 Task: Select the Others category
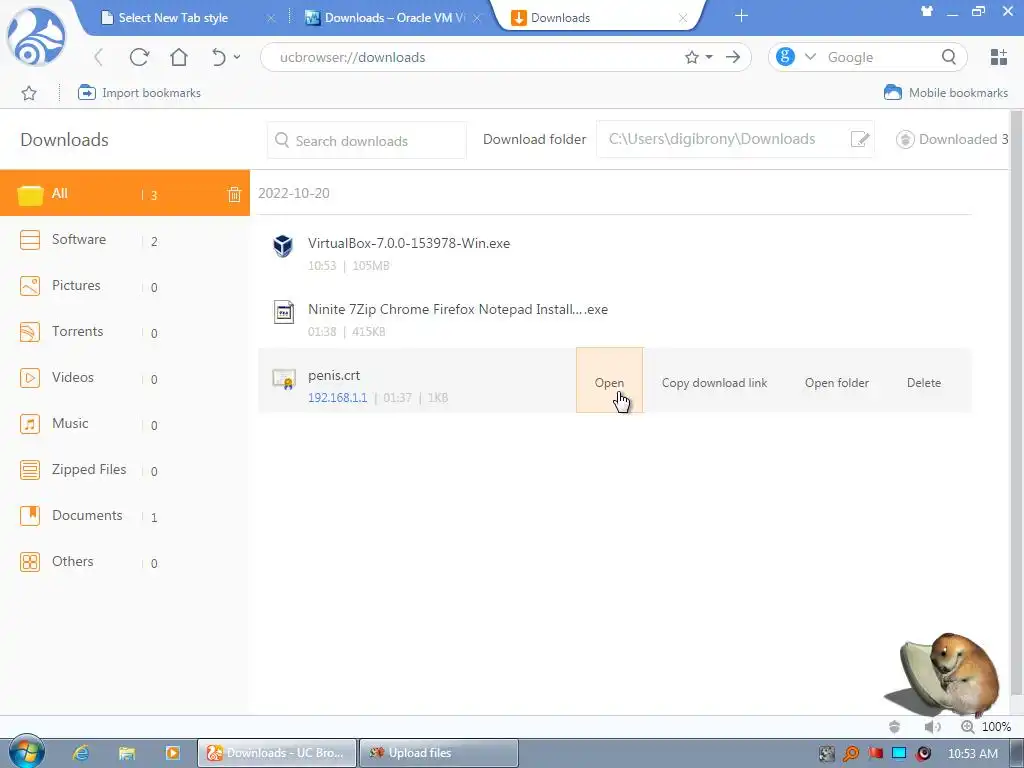(x=125, y=562)
